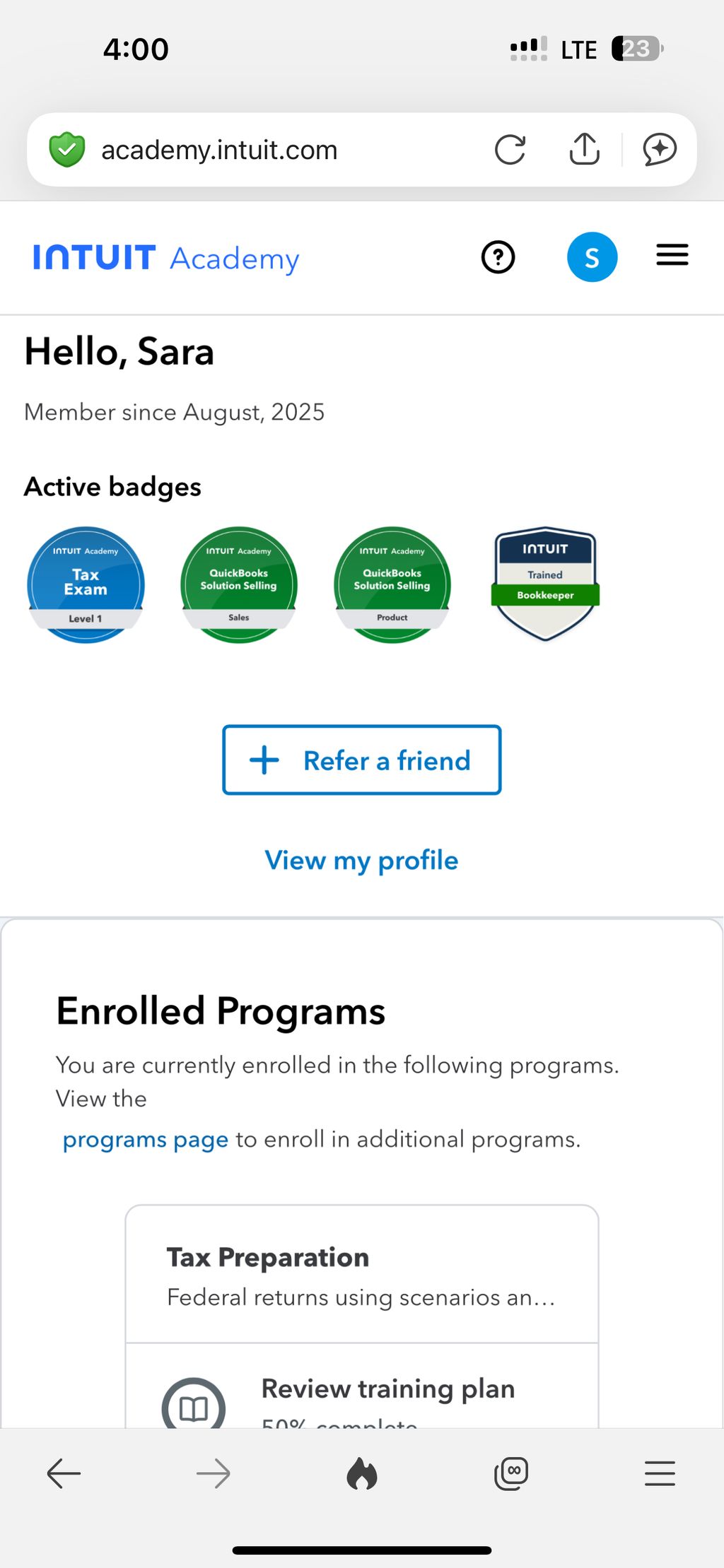Click the Refer a friend button
Image resolution: width=724 pixels, height=1568 pixels.
362,760
